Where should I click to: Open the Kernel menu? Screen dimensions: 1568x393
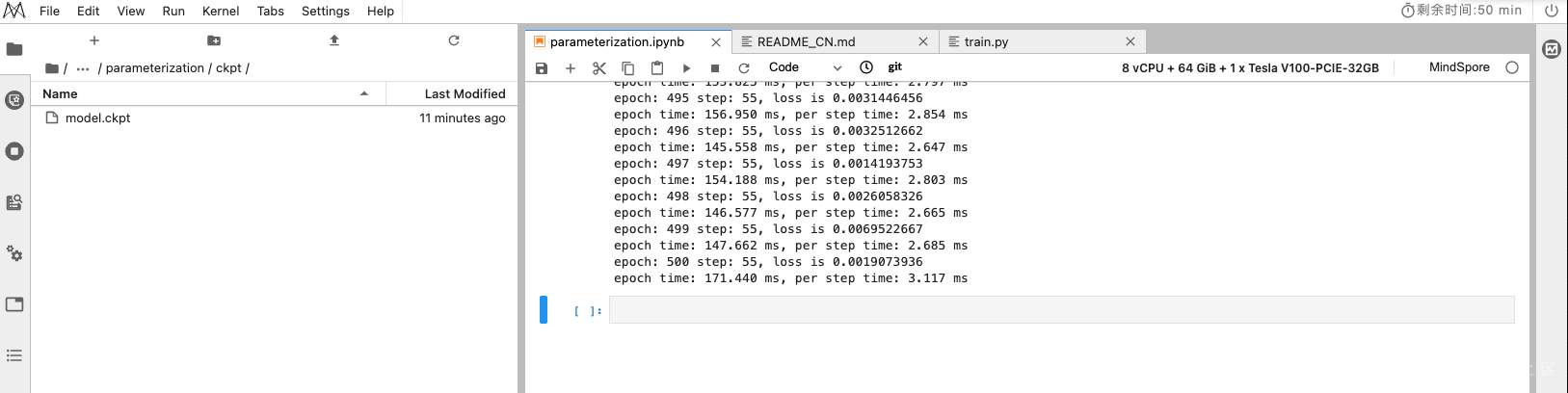pyautogui.click(x=221, y=11)
